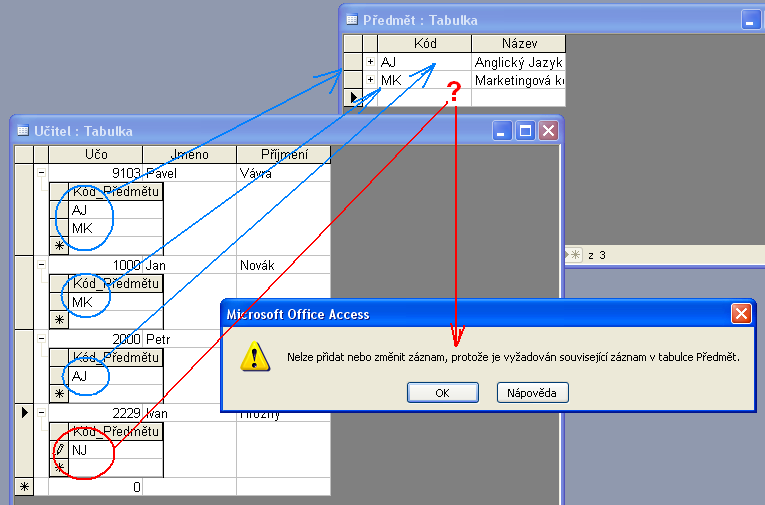The image size is (765, 505).
Task: Select the Jmeno column header in Učitel
Action: click(189, 154)
